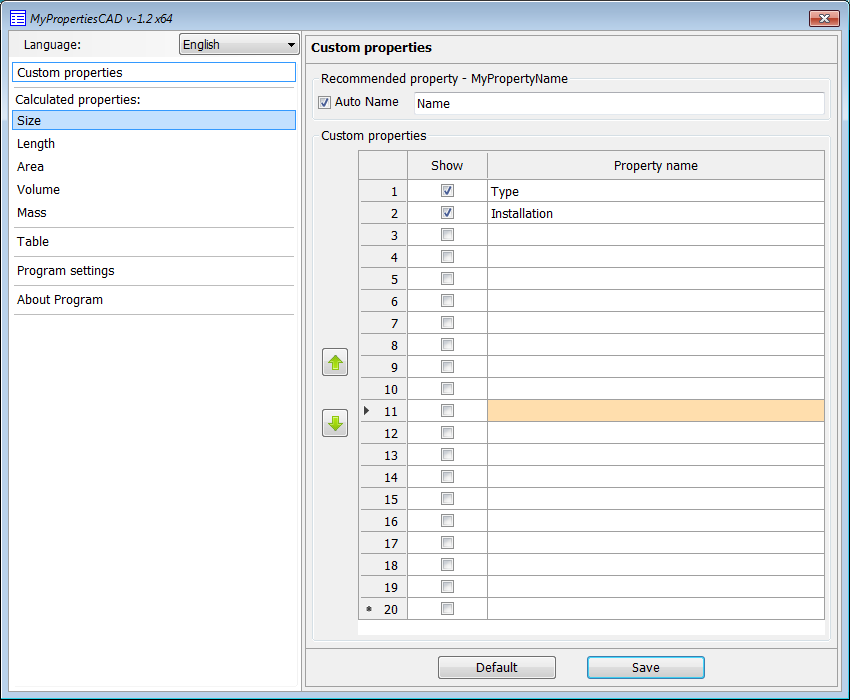This screenshot has height=700, width=850.
Task: Open the Size calculated property
Action: click(x=154, y=120)
